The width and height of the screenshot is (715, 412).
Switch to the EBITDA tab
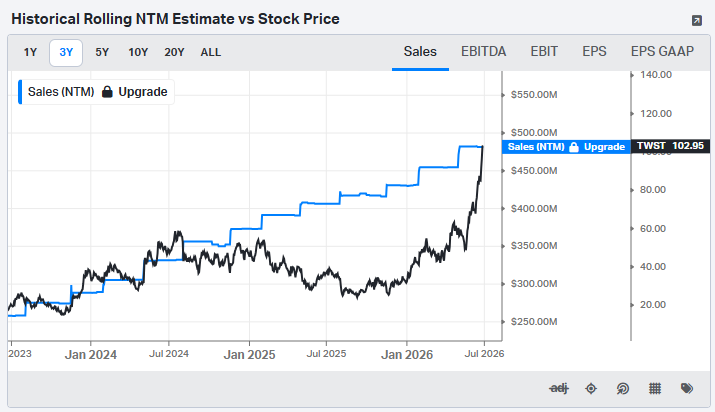483,52
